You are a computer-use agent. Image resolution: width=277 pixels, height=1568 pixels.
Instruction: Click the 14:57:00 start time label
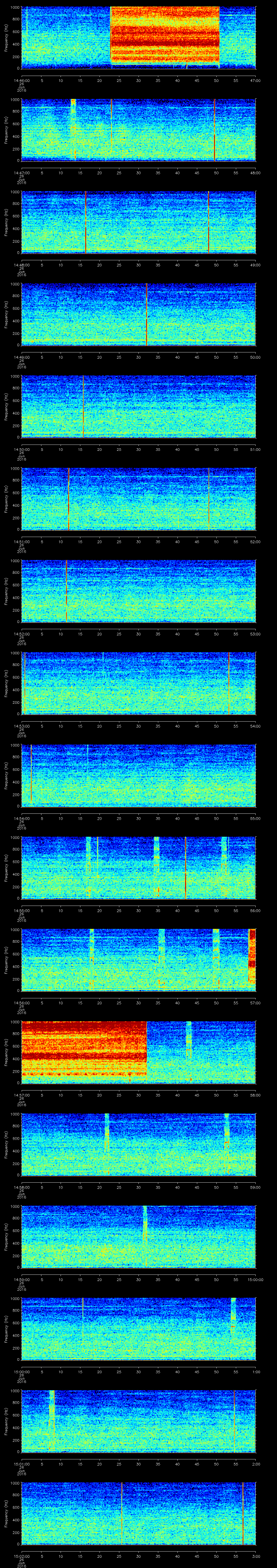pos(21,1095)
